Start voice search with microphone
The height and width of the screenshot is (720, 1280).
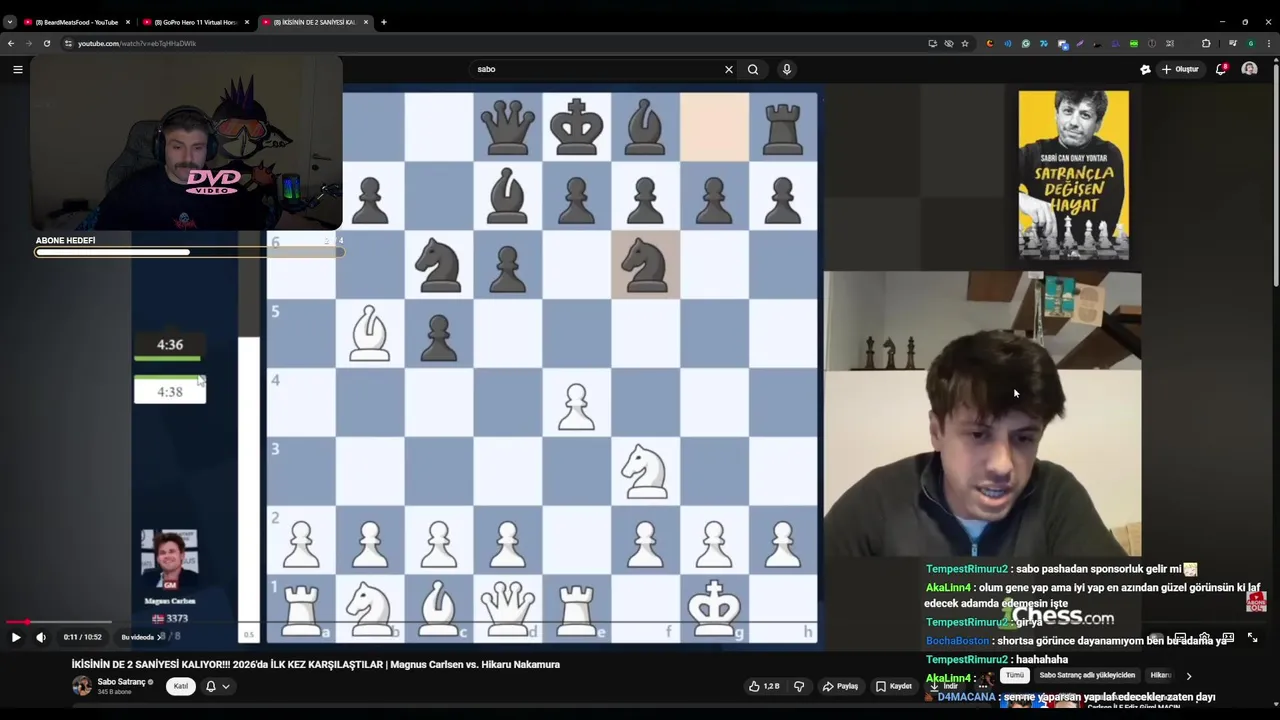click(787, 69)
